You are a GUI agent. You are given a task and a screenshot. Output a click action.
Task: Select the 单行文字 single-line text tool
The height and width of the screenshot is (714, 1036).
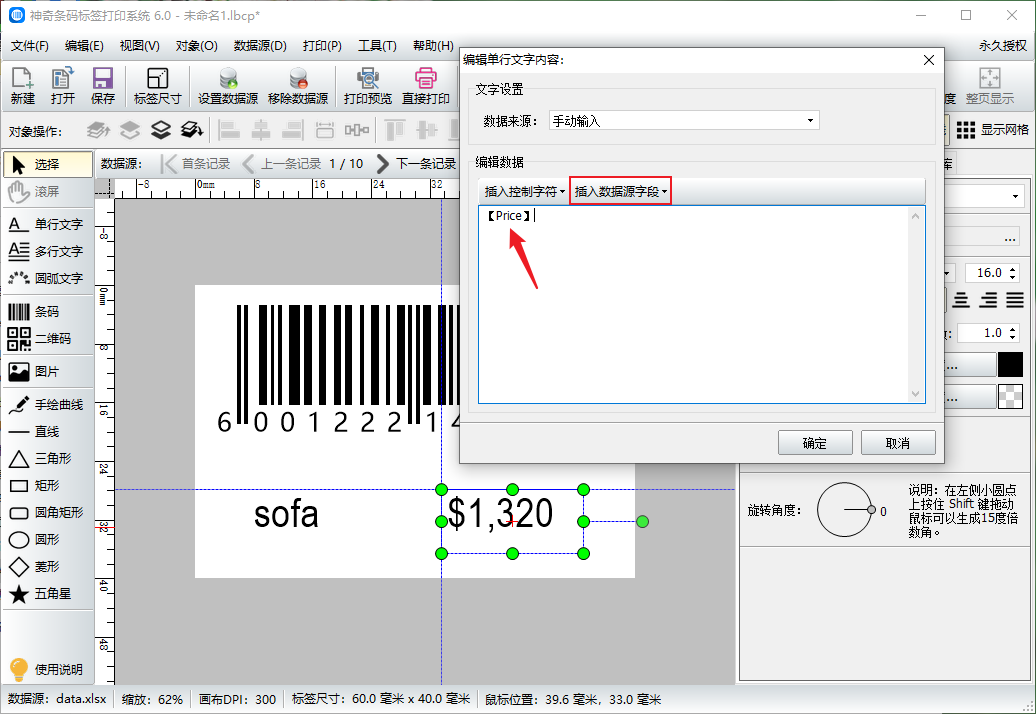(x=48, y=225)
